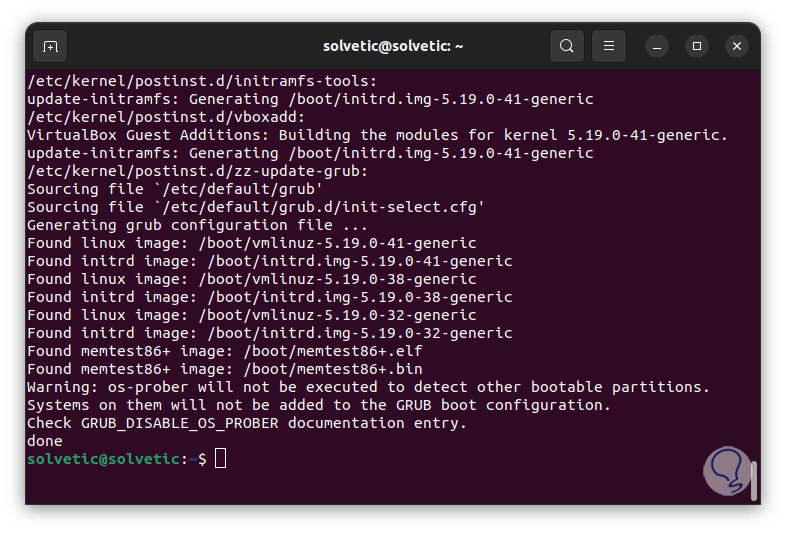This screenshot has height=533, width=786.
Task: Click the Solvetic watermark logo
Action: click(x=727, y=467)
